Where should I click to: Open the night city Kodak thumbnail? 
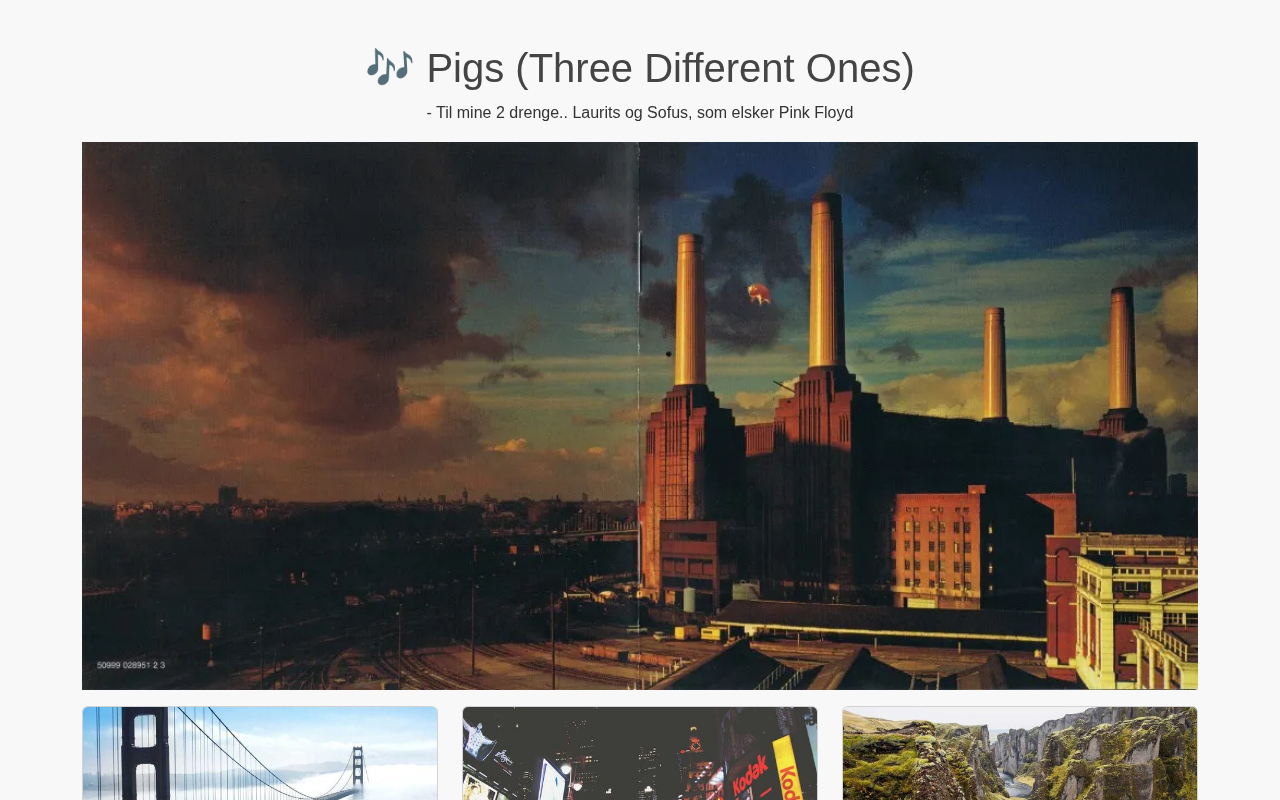(640, 753)
